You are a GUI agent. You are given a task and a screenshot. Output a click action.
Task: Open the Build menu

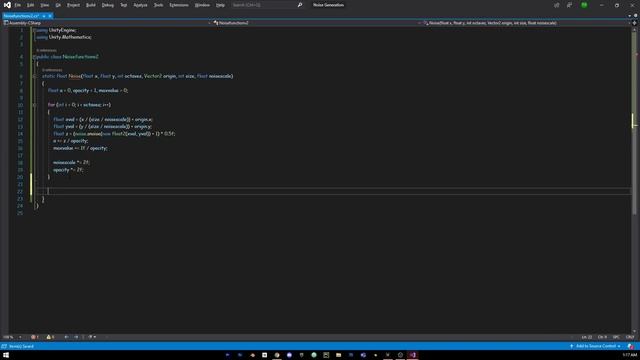(91, 5)
